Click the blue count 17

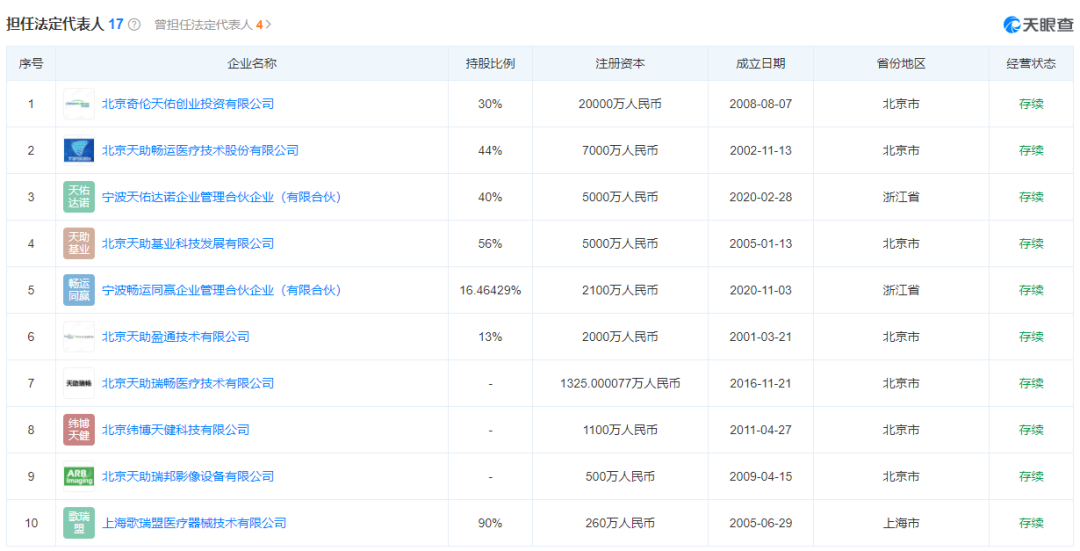click(116, 25)
